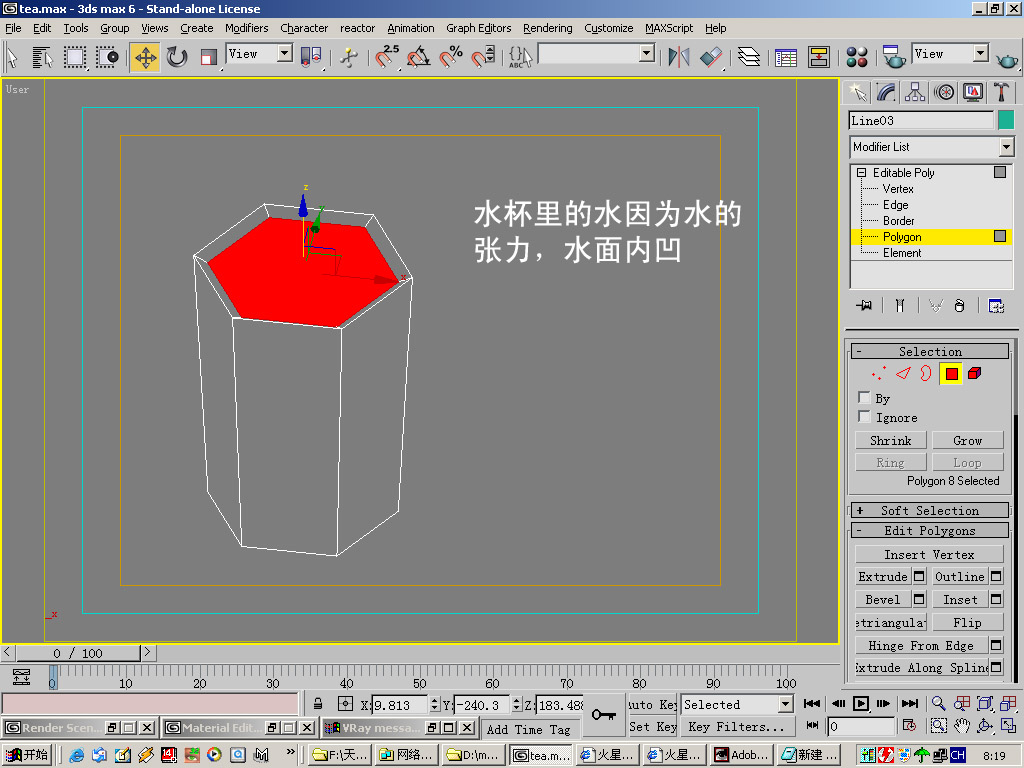1024x768 pixels.
Task: Click the Shrink selection button
Action: [x=890, y=440]
